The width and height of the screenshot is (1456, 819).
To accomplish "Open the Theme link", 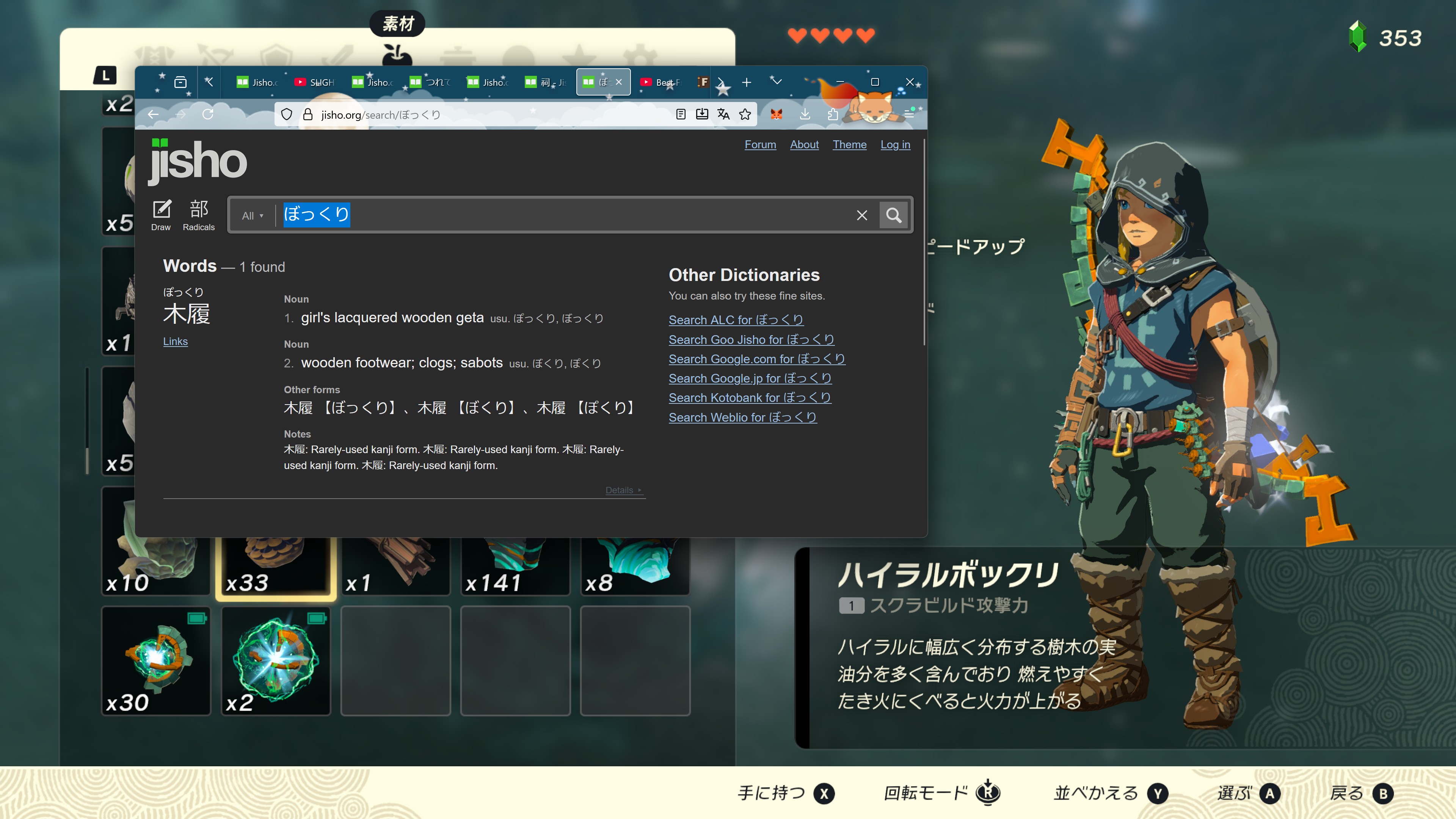I will pos(849,145).
